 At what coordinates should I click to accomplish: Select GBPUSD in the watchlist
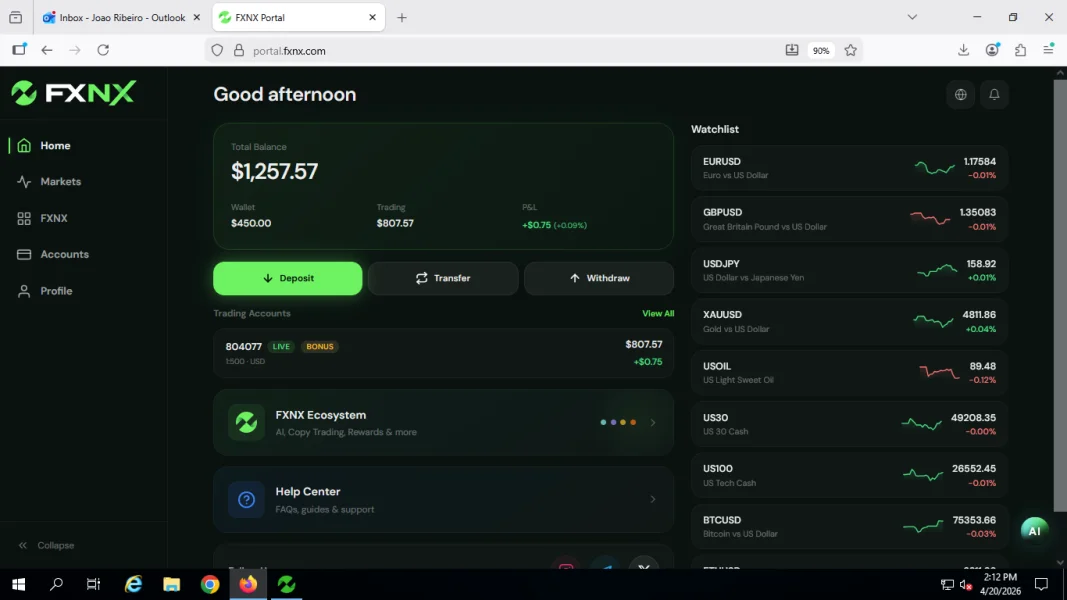(849, 219)
